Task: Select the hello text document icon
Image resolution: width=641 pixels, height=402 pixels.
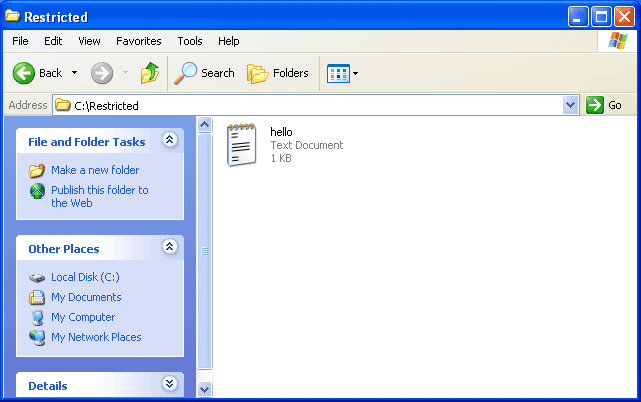Action: pyautogui.click(x=242, y=145)
